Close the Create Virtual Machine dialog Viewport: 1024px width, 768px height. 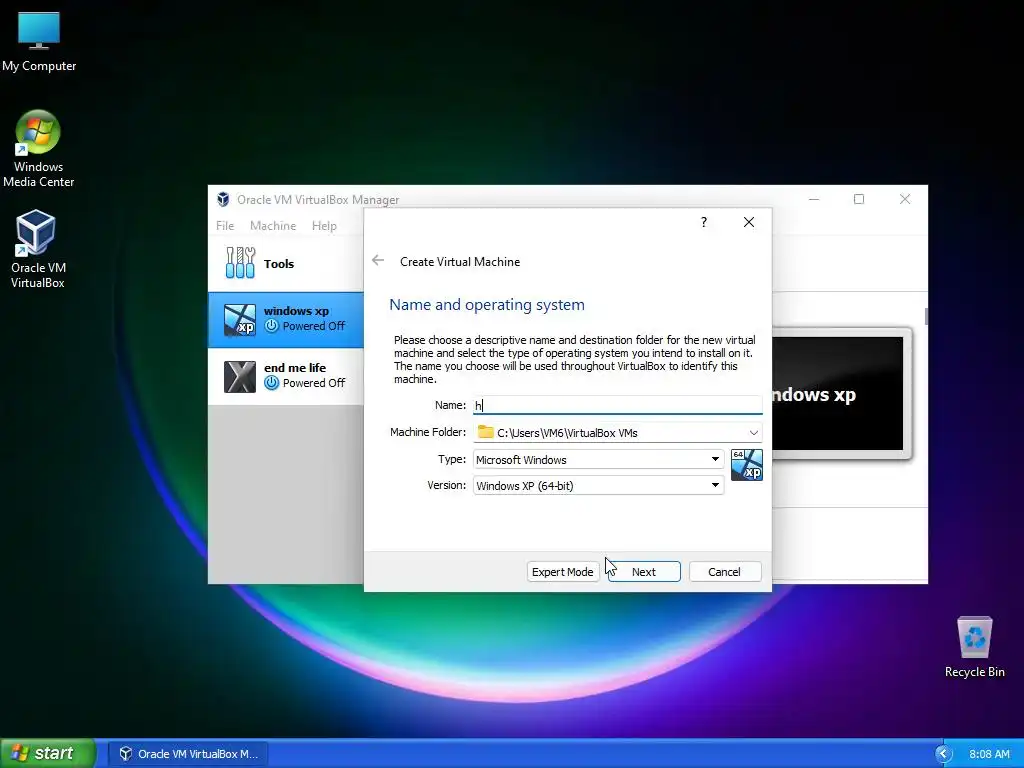[749, 222]
